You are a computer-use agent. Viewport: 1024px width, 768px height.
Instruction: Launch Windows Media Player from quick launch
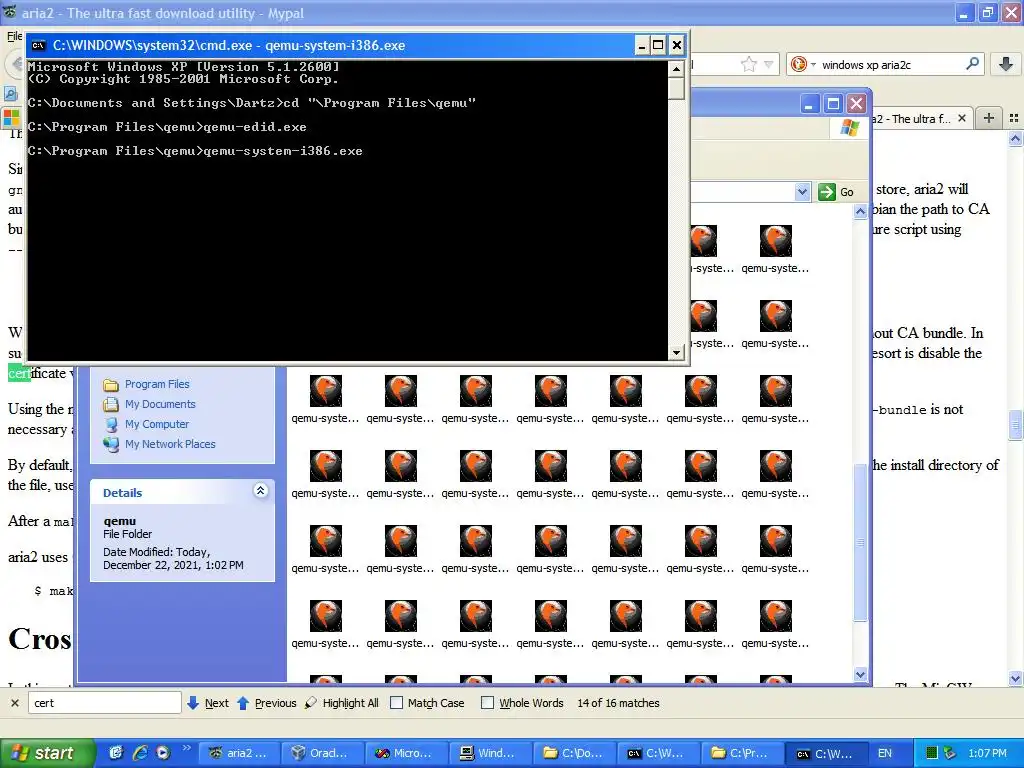pyautogui.click(x=163, y=753)
